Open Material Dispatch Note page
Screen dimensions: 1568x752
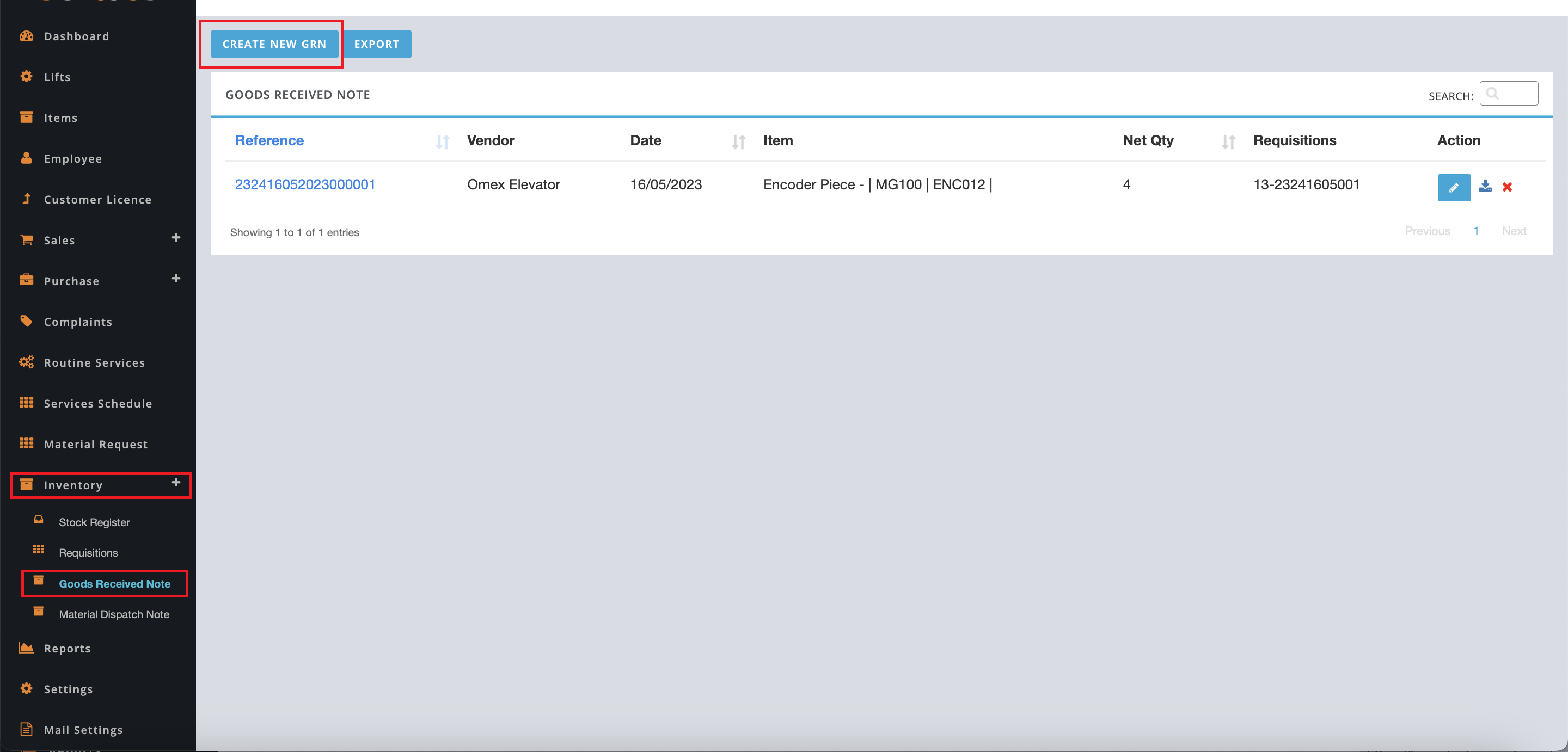click(114, 614)
